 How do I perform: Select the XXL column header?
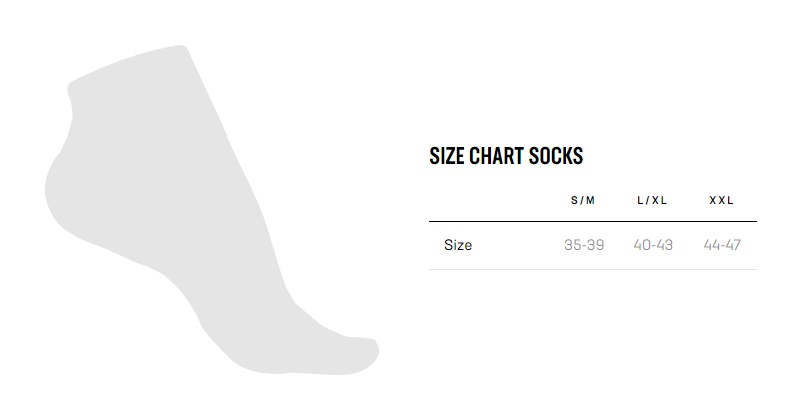coord(722,200)
